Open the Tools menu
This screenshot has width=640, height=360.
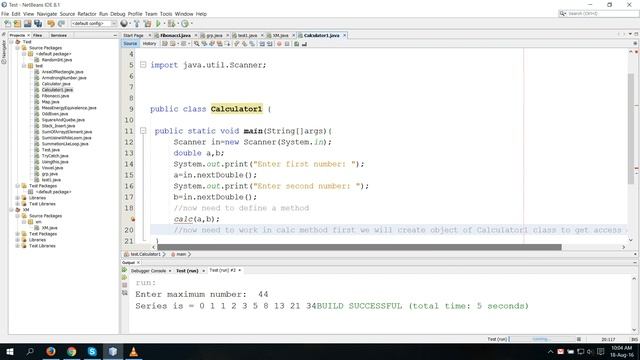point(166,14)
